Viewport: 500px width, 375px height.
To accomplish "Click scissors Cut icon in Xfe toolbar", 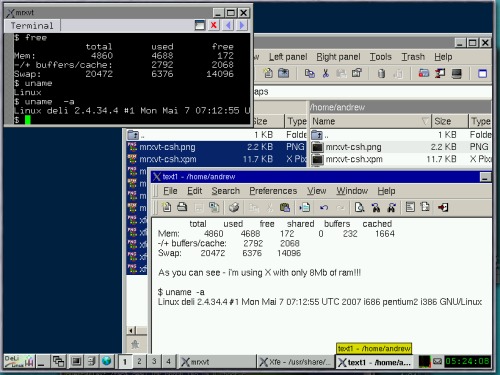I will click(x=326, y=73).
